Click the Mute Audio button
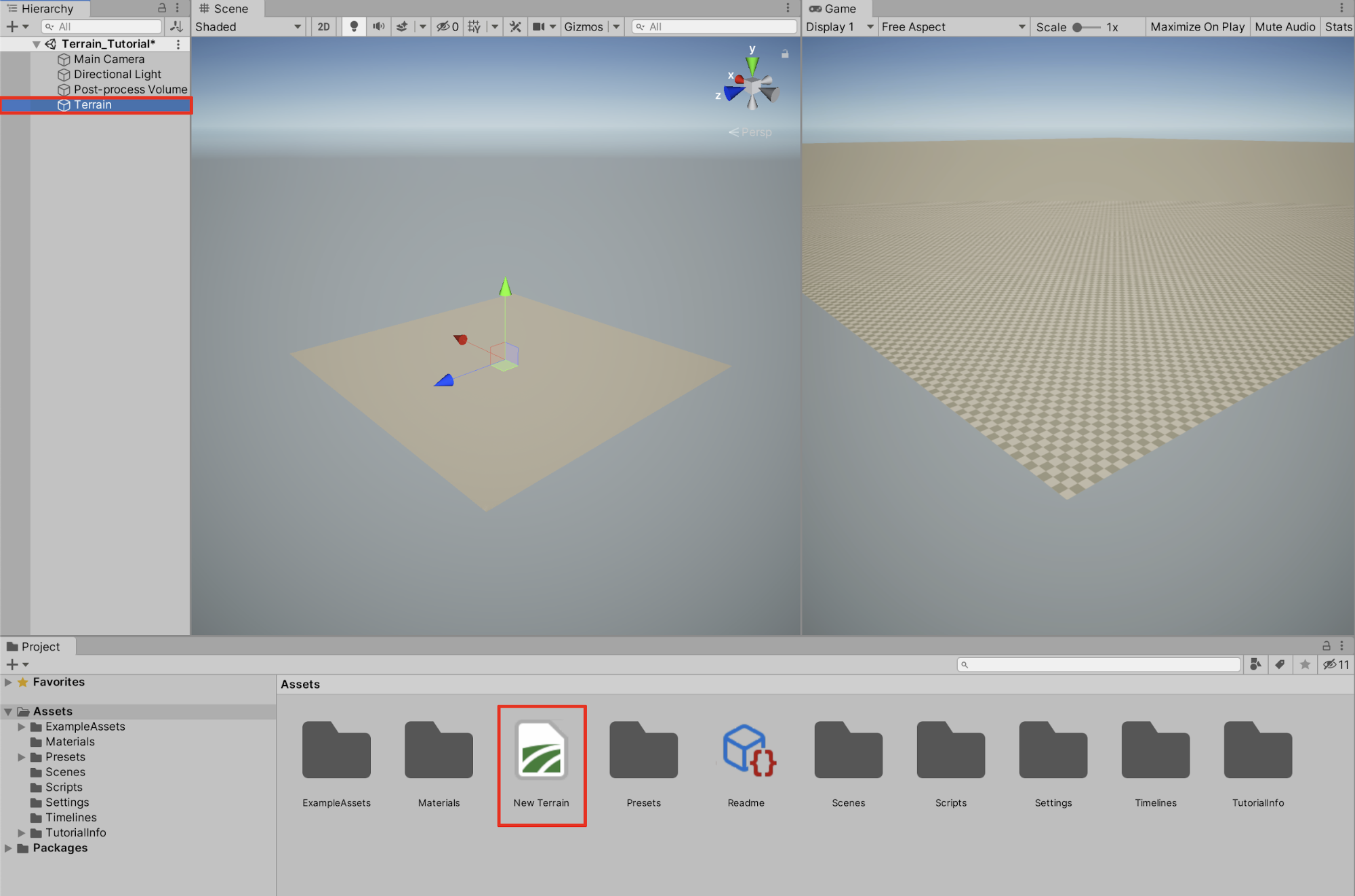The image size is (1355, 896). pyautogui.click(x=1285, y=26)
